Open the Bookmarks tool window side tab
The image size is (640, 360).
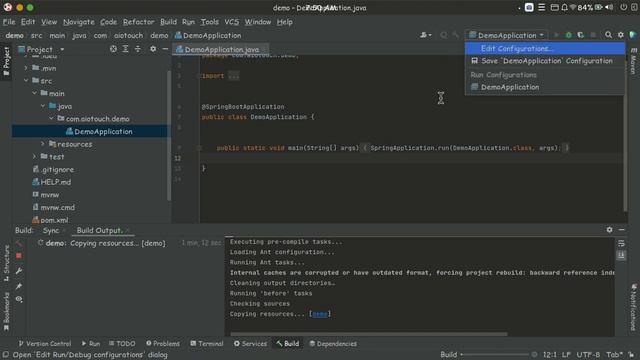tap(6, 311)
